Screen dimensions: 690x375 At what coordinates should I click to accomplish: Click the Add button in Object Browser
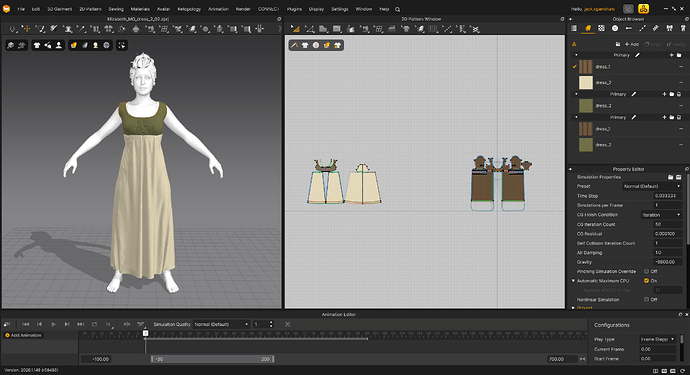pyautogui.click(x=632, y=44)
